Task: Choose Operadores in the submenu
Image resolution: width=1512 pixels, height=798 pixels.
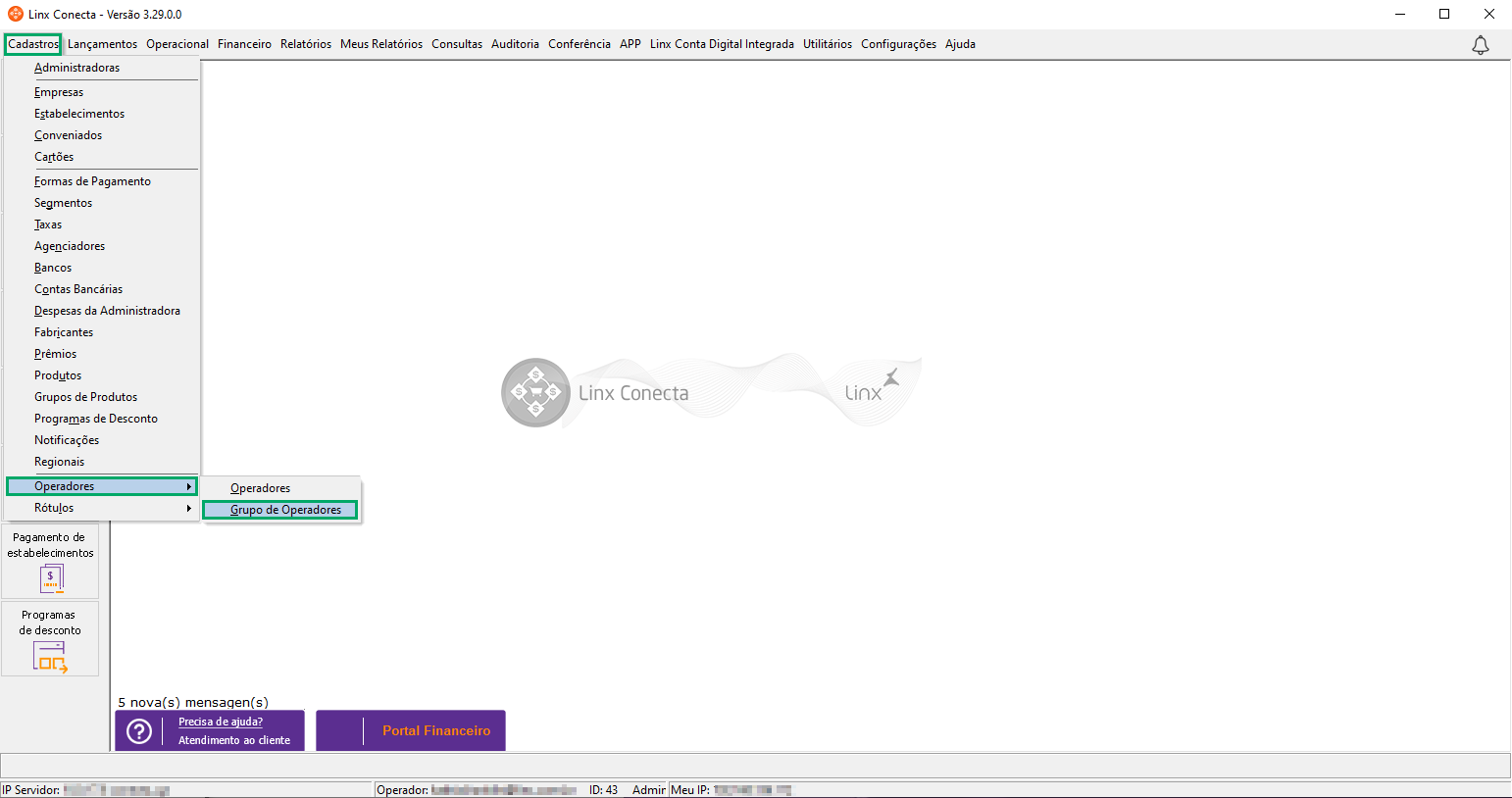Action: tap(281, 488)
